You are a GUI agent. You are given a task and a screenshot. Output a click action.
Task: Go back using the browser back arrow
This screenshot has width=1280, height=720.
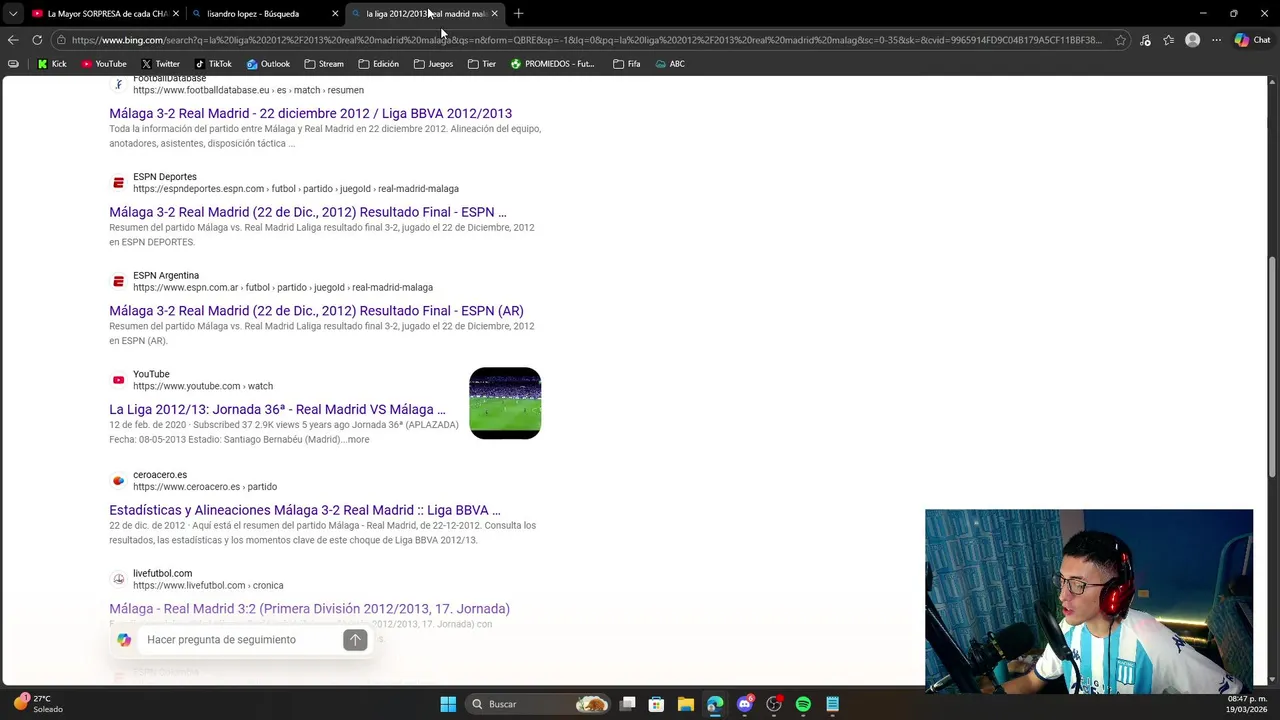pos(13,40)
